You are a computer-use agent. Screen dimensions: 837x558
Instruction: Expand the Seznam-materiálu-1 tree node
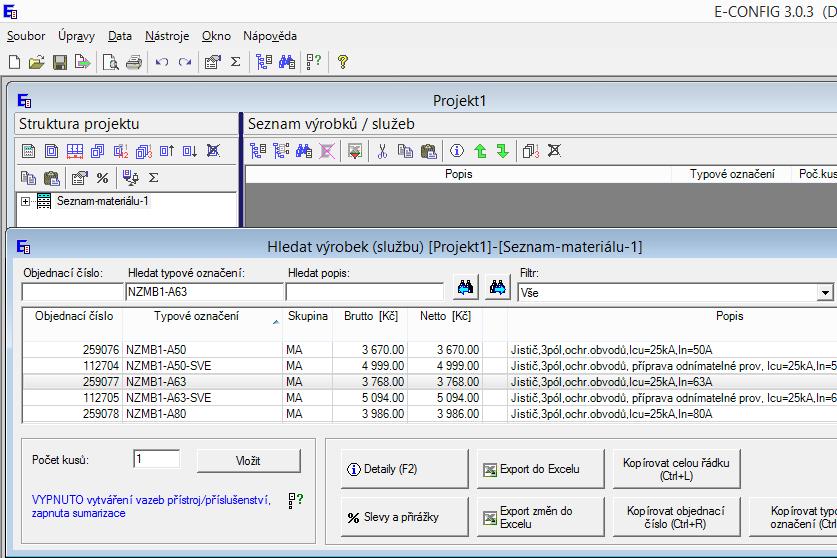(25, 201)
